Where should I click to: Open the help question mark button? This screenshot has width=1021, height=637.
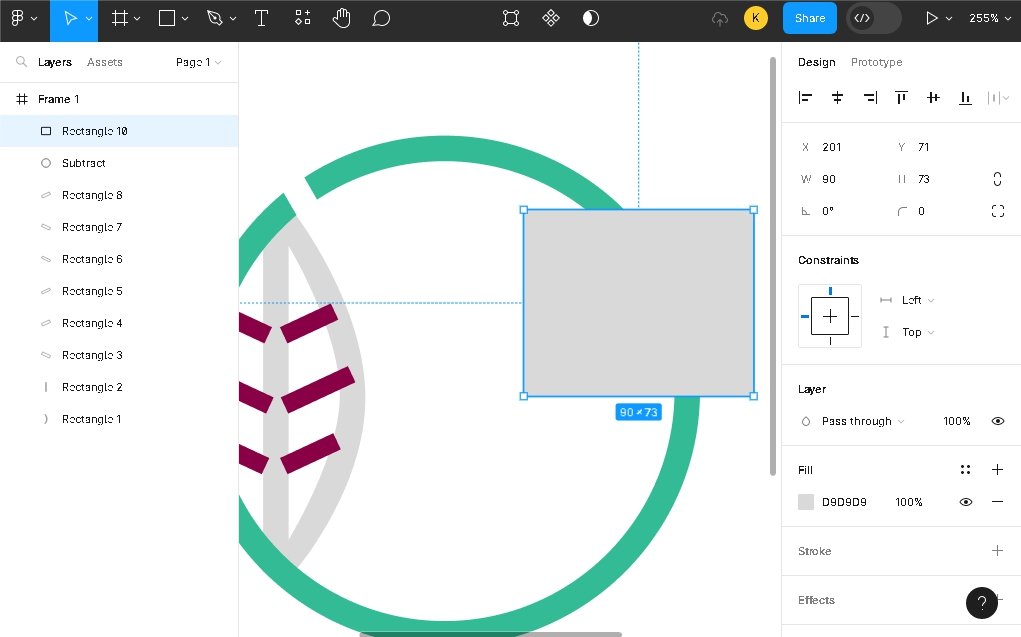tap(981, 602)
